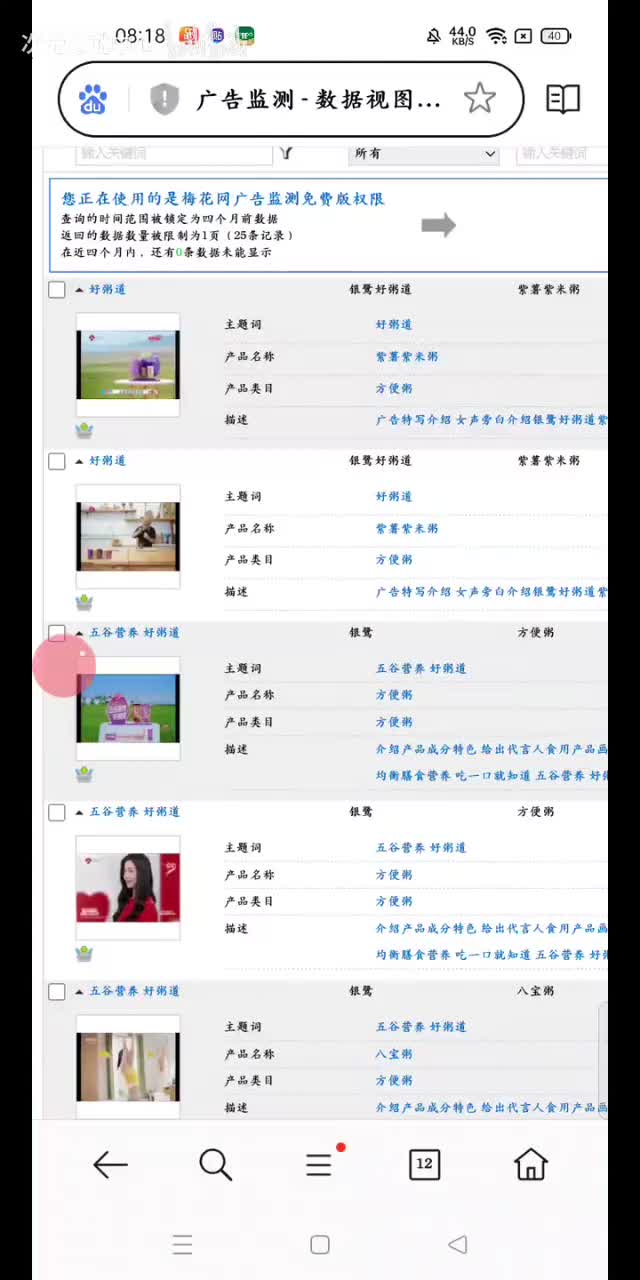The width and height of the screenshot is (640, 1280).
Task: Tap basket icon under purple porridge field thumbnail
Action: tap(84, 430)
